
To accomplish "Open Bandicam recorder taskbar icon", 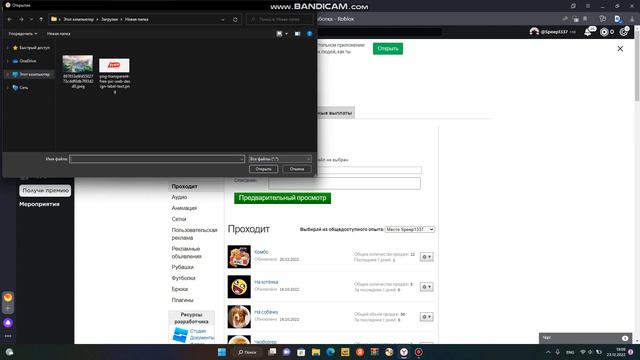I will pyautogui.click(x=418, y=352).
